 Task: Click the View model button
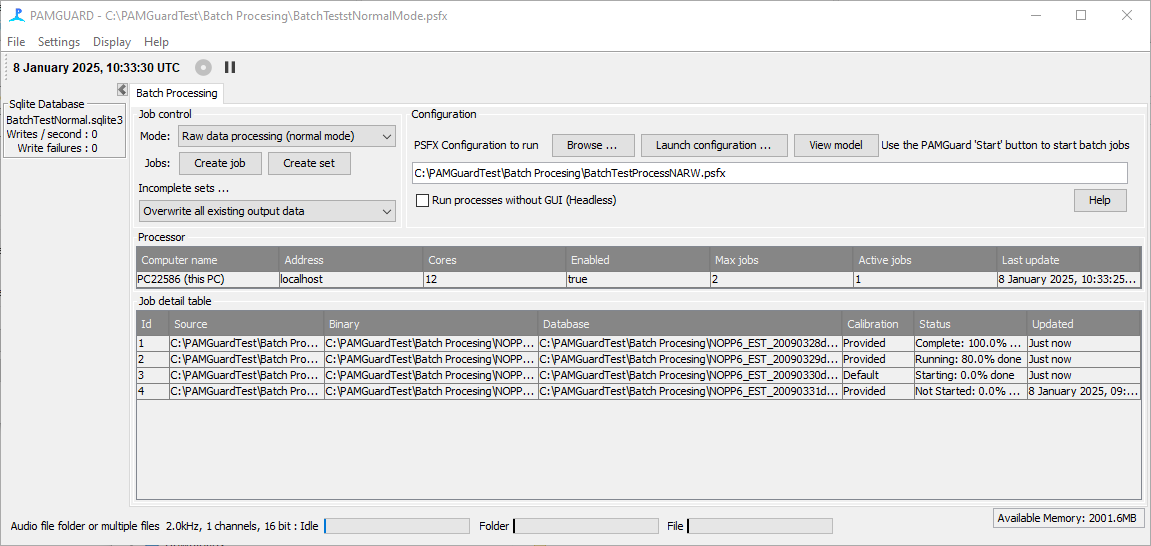pyautogui.click(x=835, y=145)
